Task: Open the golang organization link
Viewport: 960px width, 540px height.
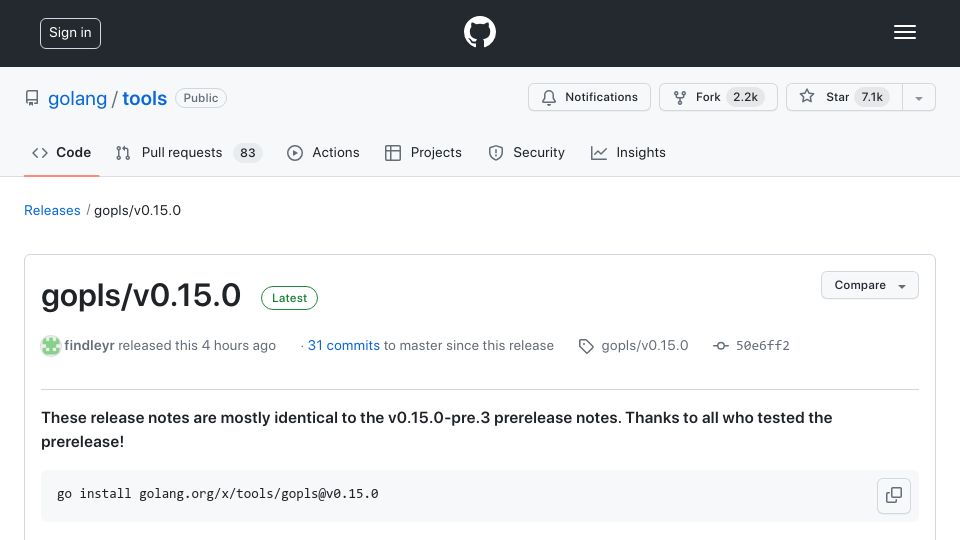Action: 77,99
